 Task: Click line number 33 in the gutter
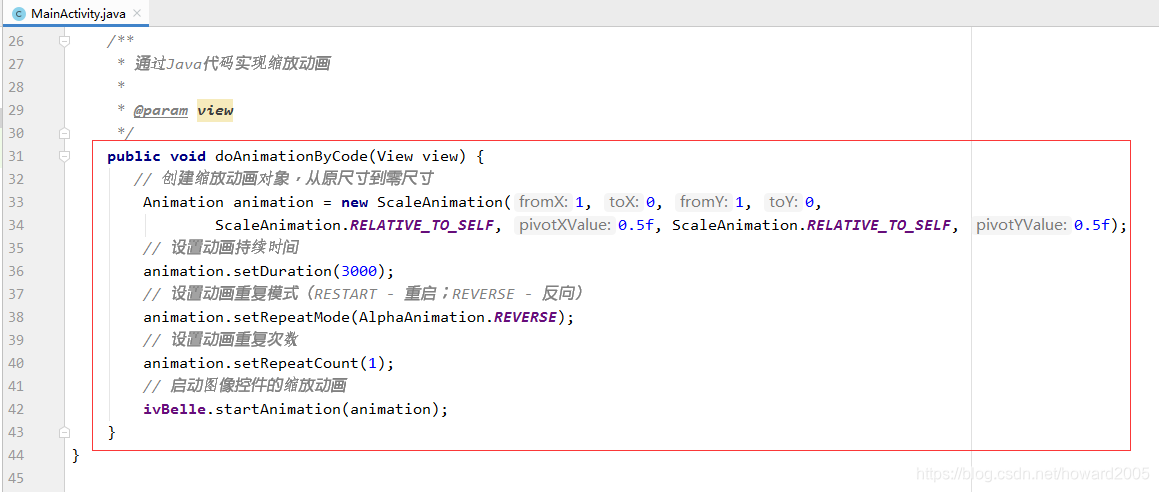pyautogui.click(x=16, y=202)
